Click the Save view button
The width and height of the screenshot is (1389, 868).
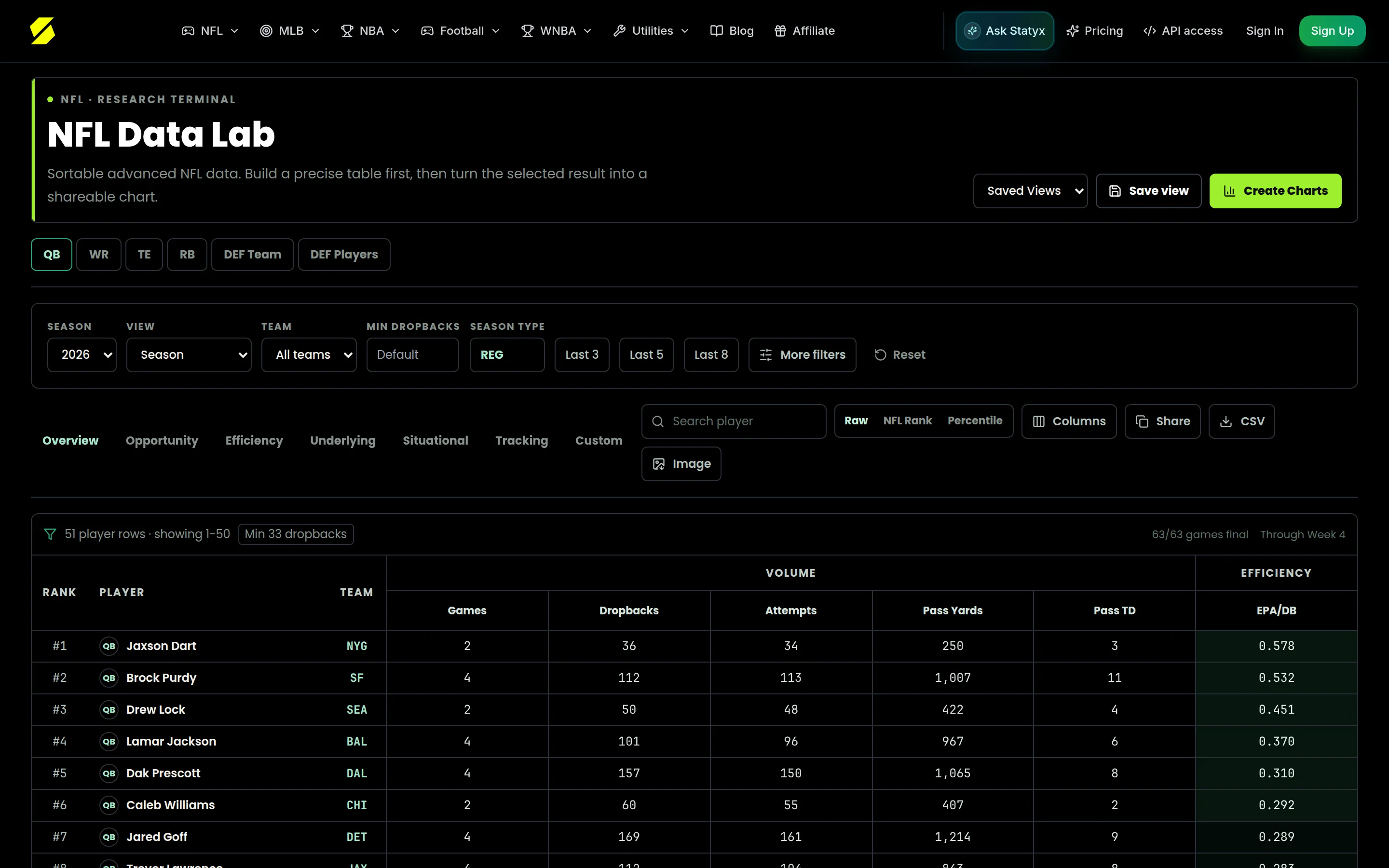(1148, 190)
